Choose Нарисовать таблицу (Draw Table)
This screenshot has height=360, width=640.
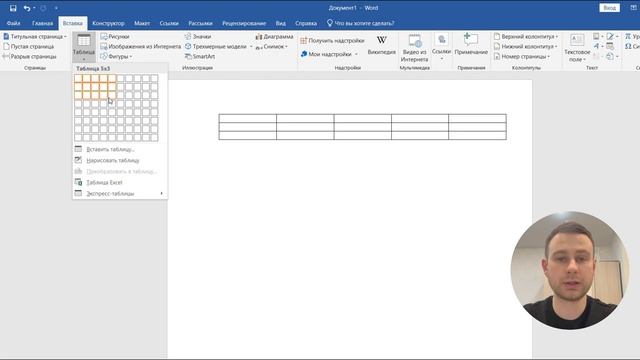click(120, 160)
